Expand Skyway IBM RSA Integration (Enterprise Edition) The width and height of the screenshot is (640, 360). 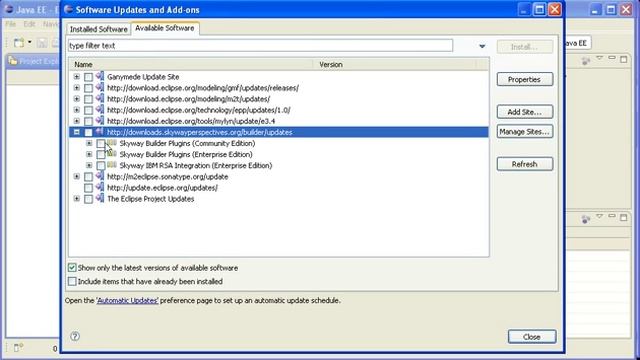(x=89, y=165)
